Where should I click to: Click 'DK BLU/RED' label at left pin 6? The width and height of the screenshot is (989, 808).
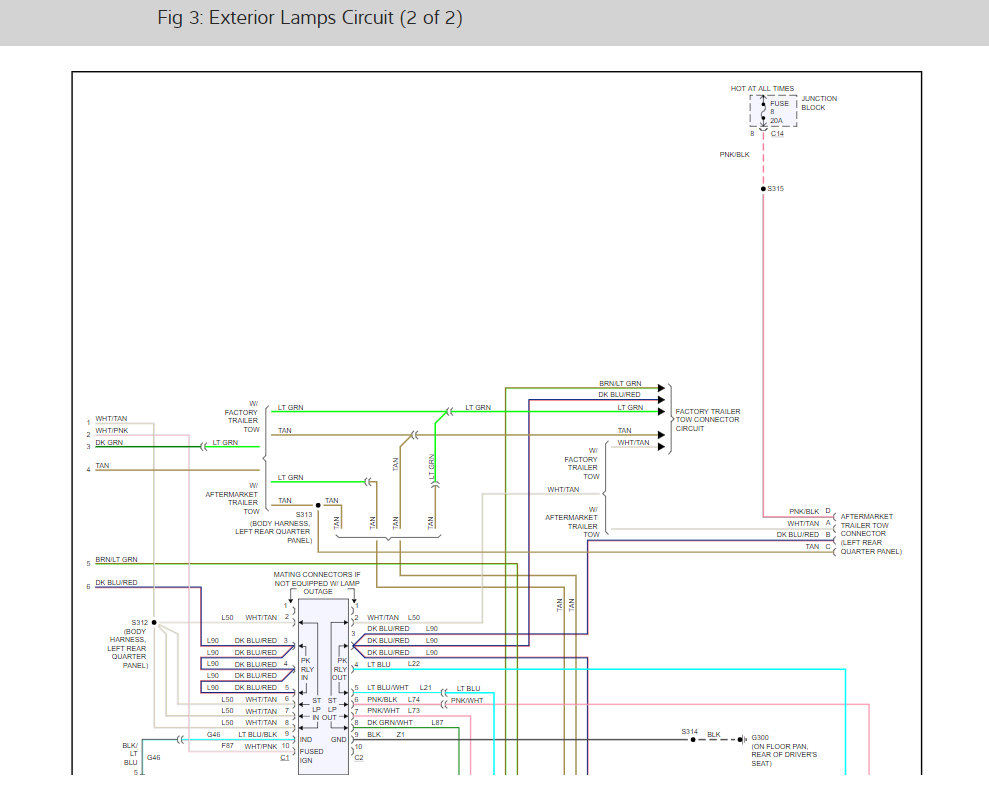point(116,583)
